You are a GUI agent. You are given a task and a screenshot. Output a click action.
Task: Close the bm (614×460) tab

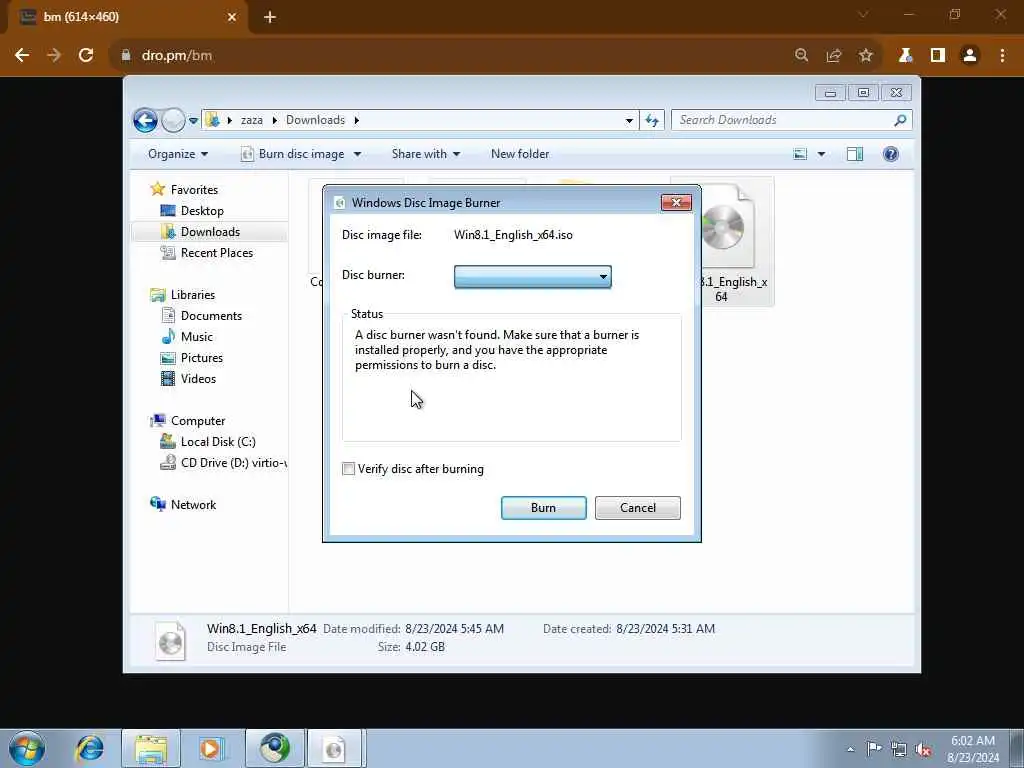[x=232, y=17]
